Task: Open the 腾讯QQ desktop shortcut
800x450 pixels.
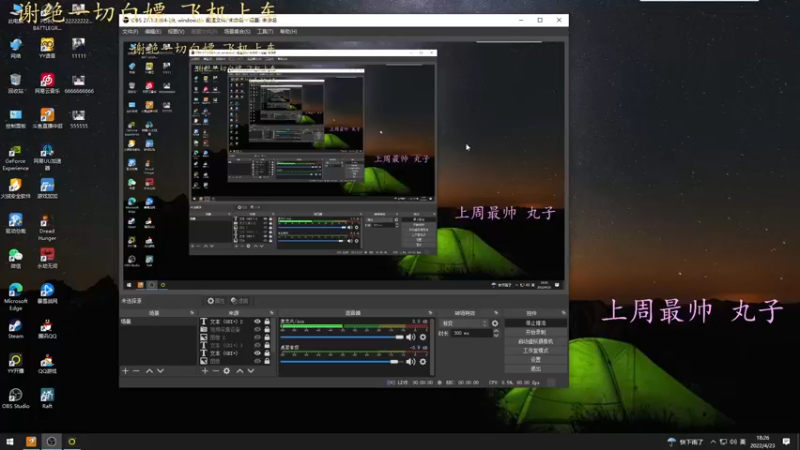Action: click(x=47, y=329)
